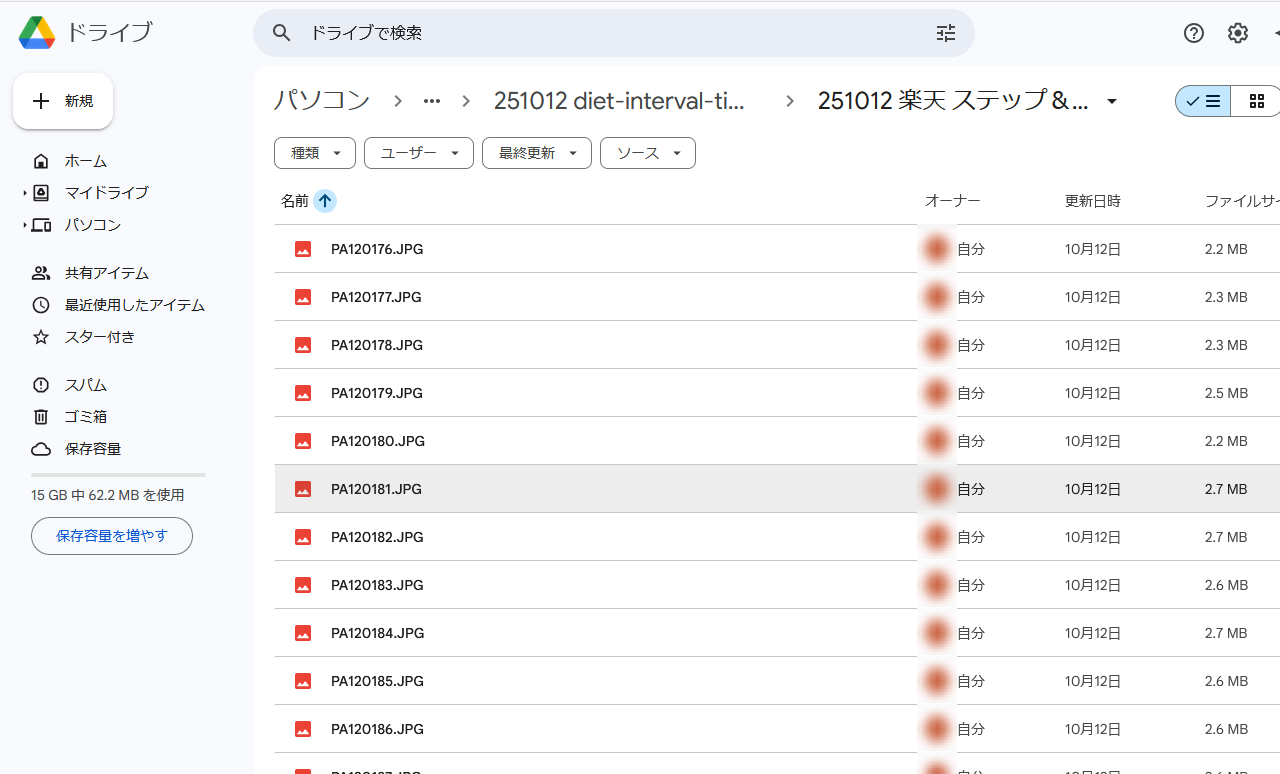Click the owner avatar on PA120179.JPG row
Screen dimensions: 1280x774
coord(937,393)
